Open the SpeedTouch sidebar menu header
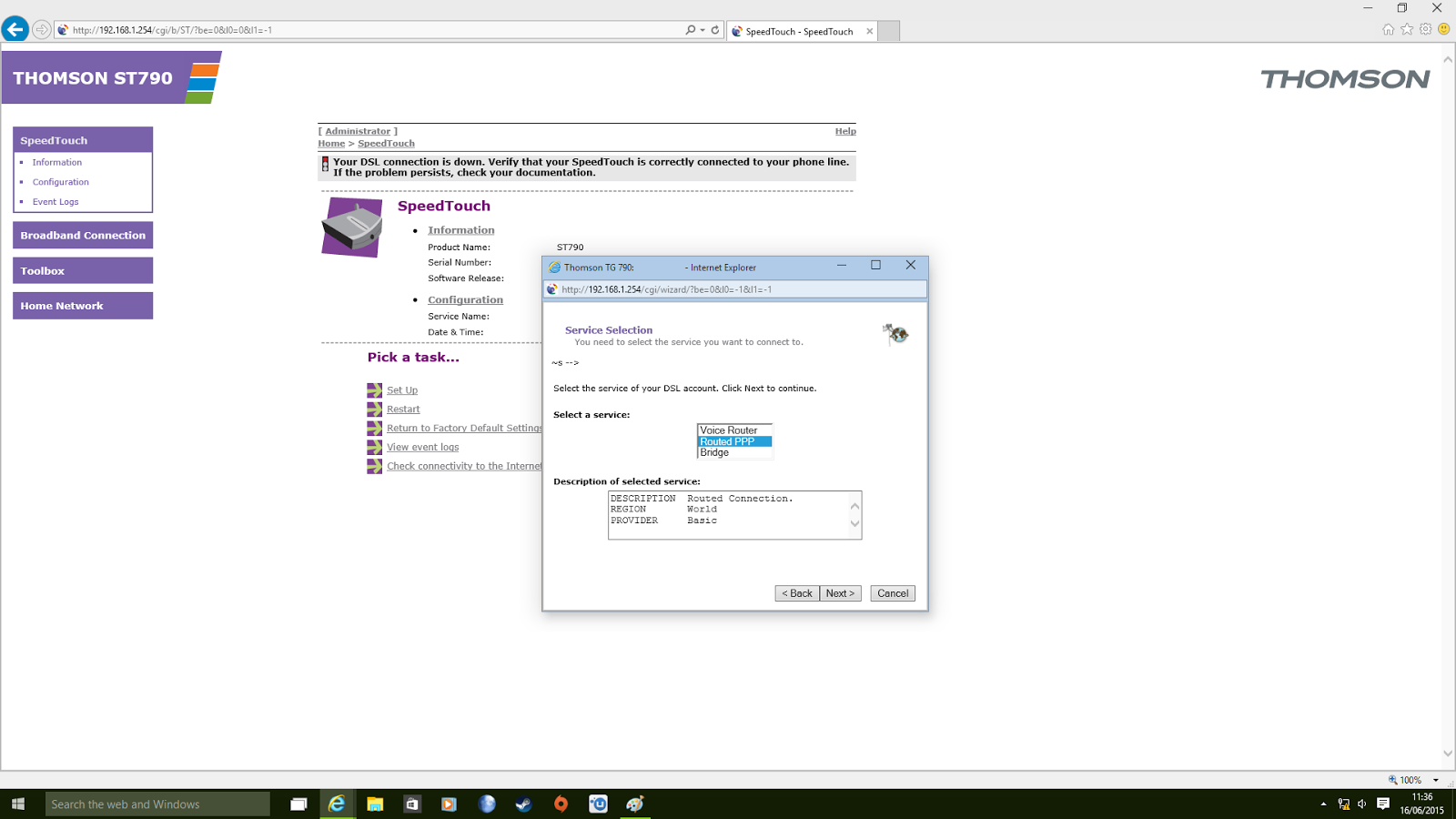The image size is (1456, 819). click(x=83, y=140)
